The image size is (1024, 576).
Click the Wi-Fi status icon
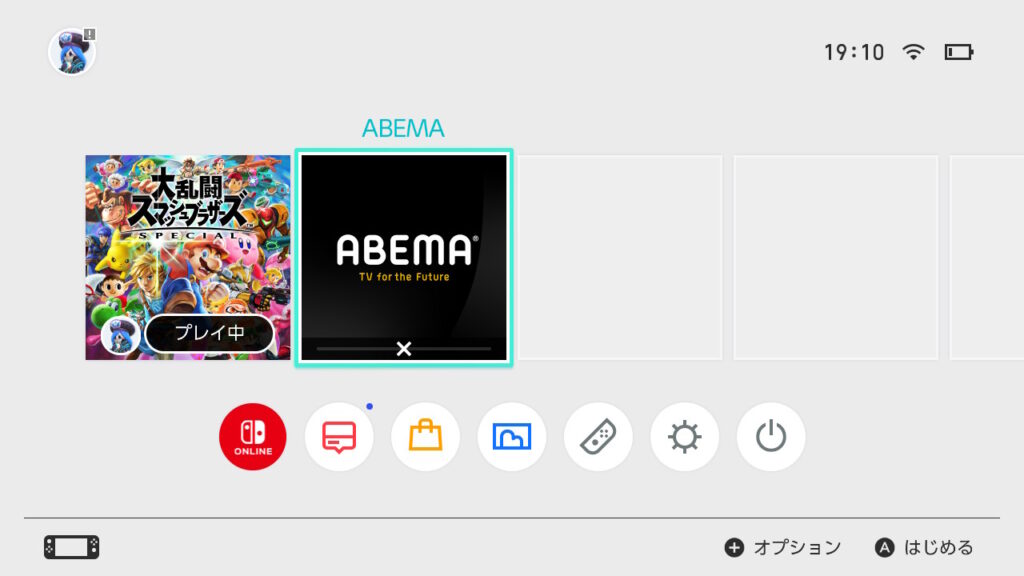(913, 52)
